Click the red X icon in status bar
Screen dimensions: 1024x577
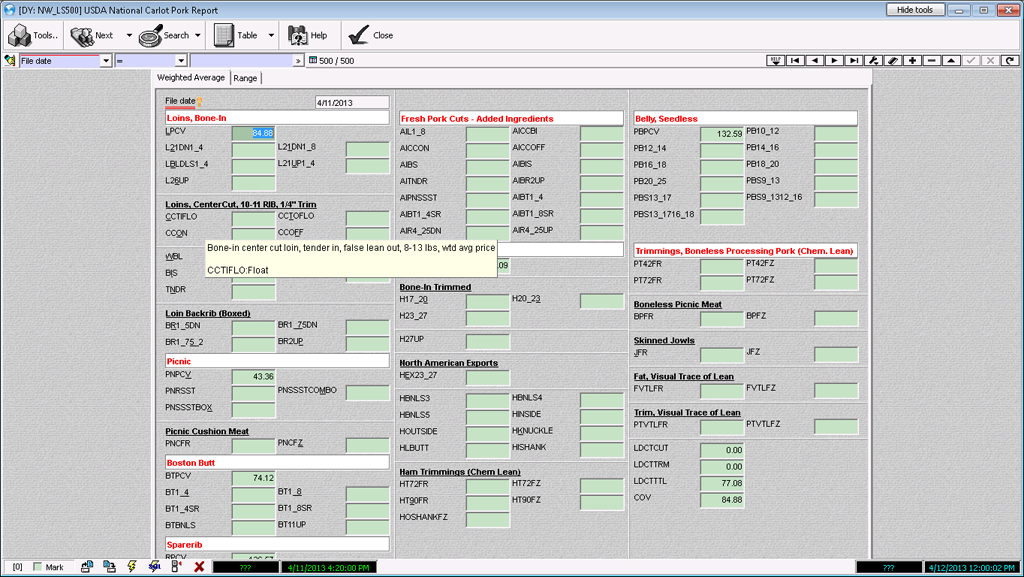point(199,567)
